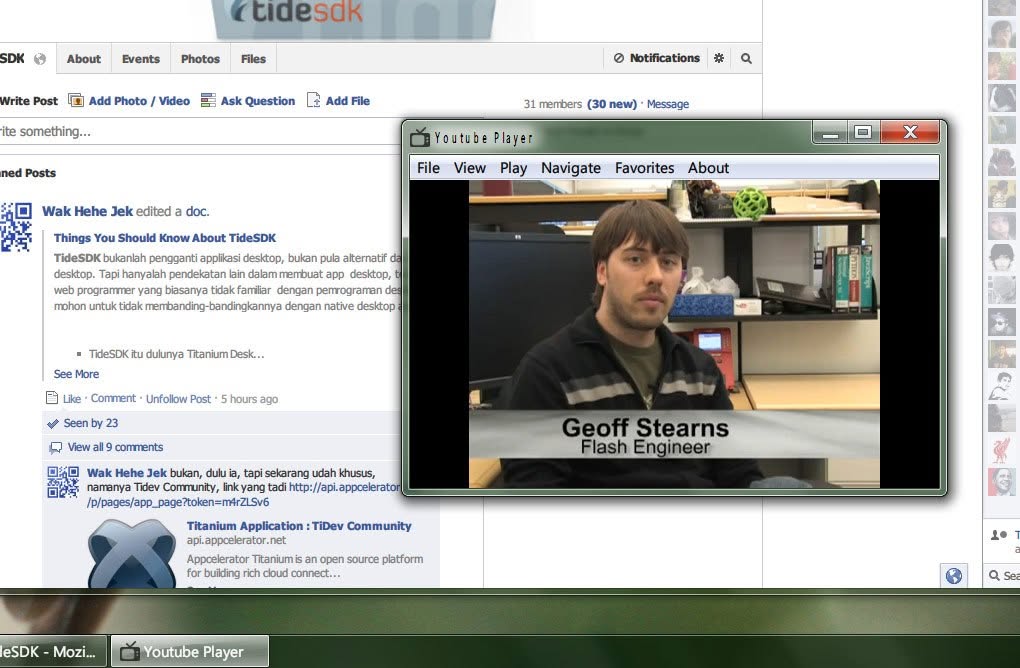Click Comment on the doc post
This screenshot has width=1020, height=668.
point(113,398)
